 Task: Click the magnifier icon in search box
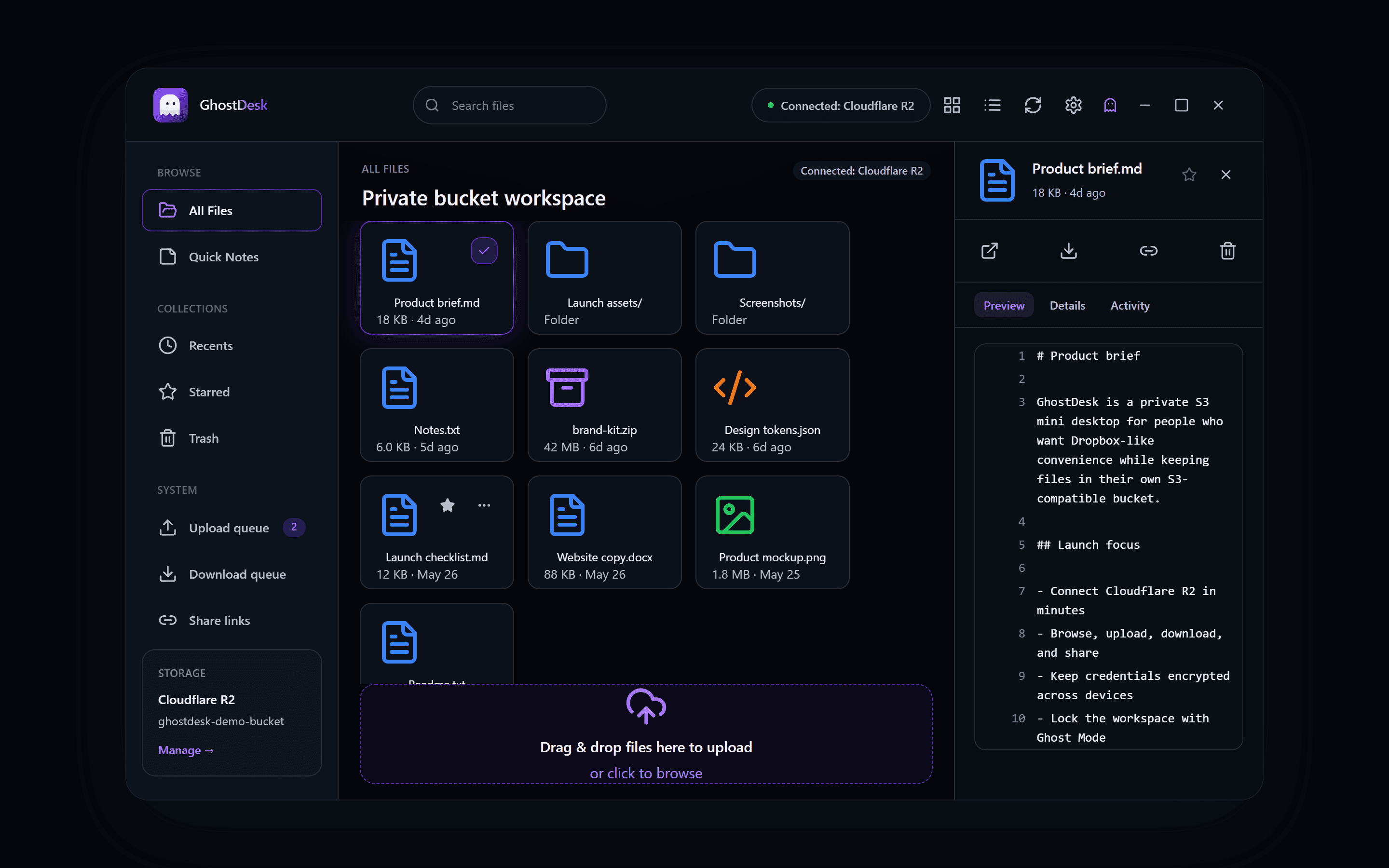click(432, 105)
